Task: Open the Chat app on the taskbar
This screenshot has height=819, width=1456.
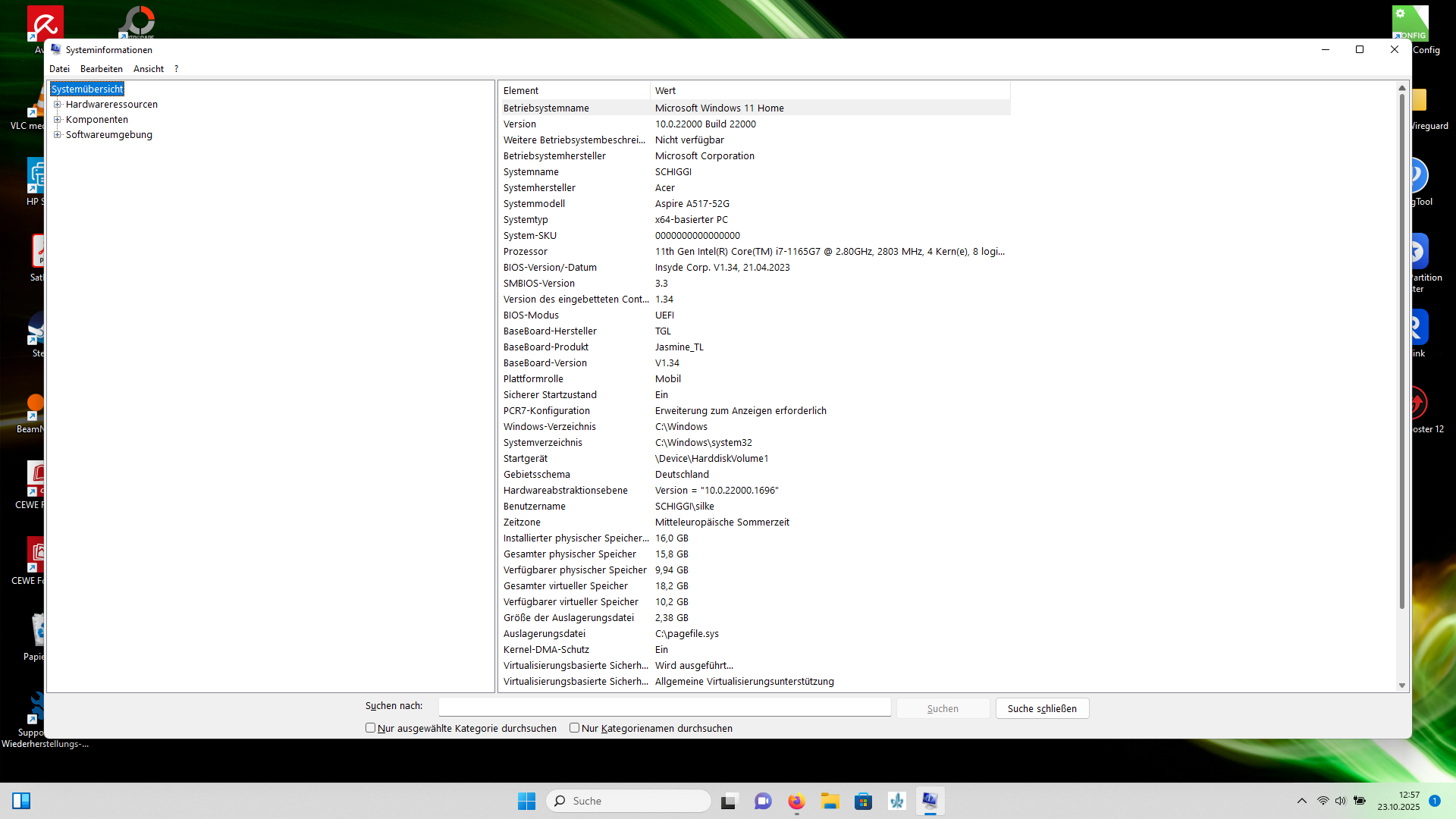Action: tap(763, 801)
